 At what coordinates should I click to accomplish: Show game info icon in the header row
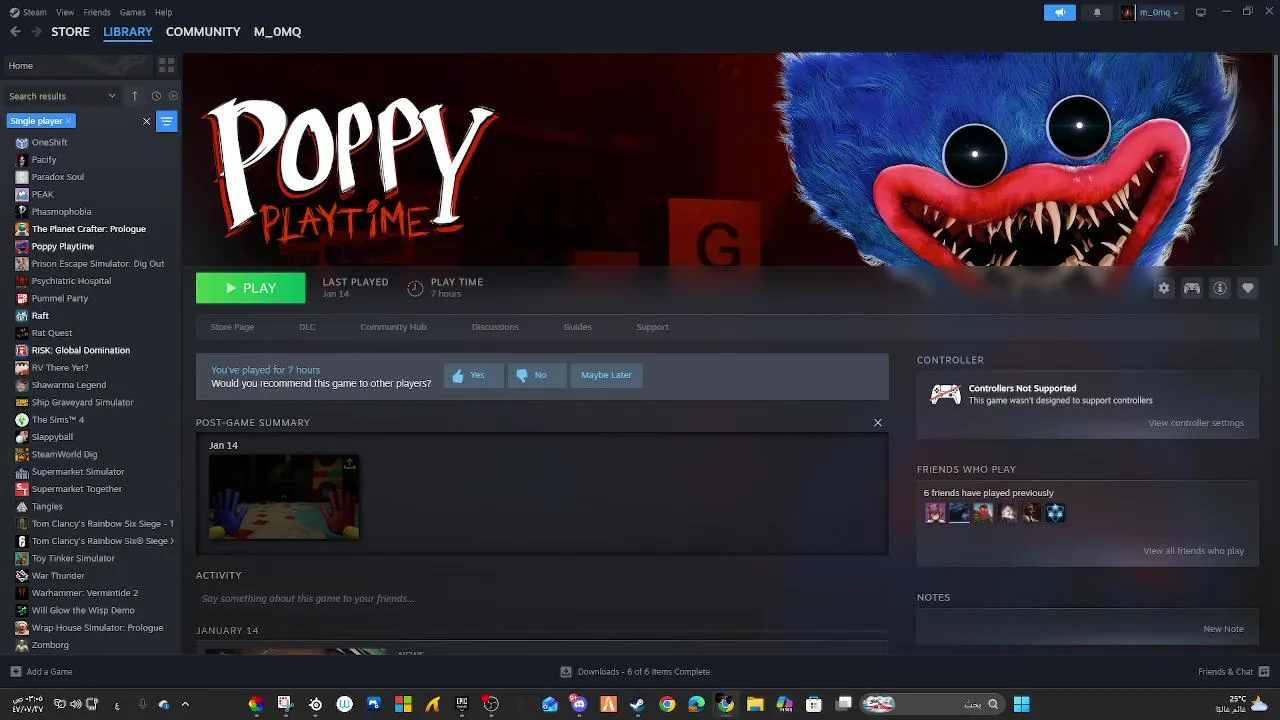click(x=1220, y=288)
